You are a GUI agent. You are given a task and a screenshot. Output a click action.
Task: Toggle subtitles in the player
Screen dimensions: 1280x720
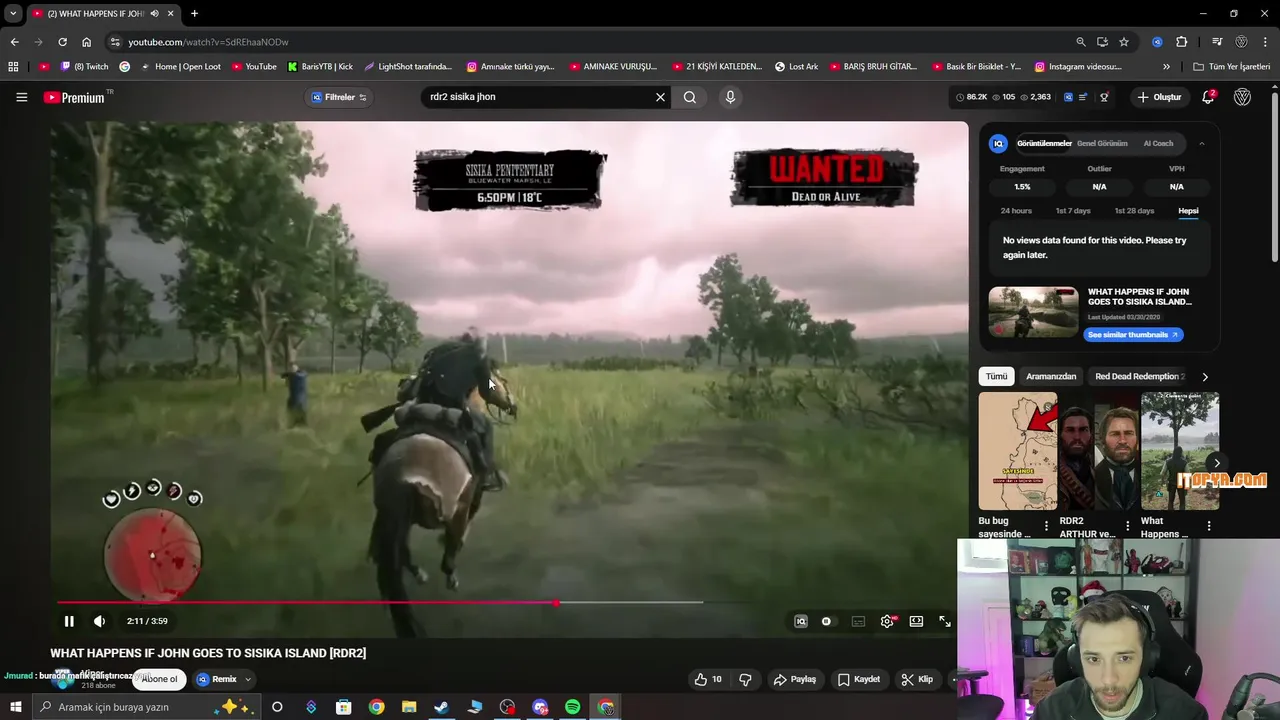point(858,621)
